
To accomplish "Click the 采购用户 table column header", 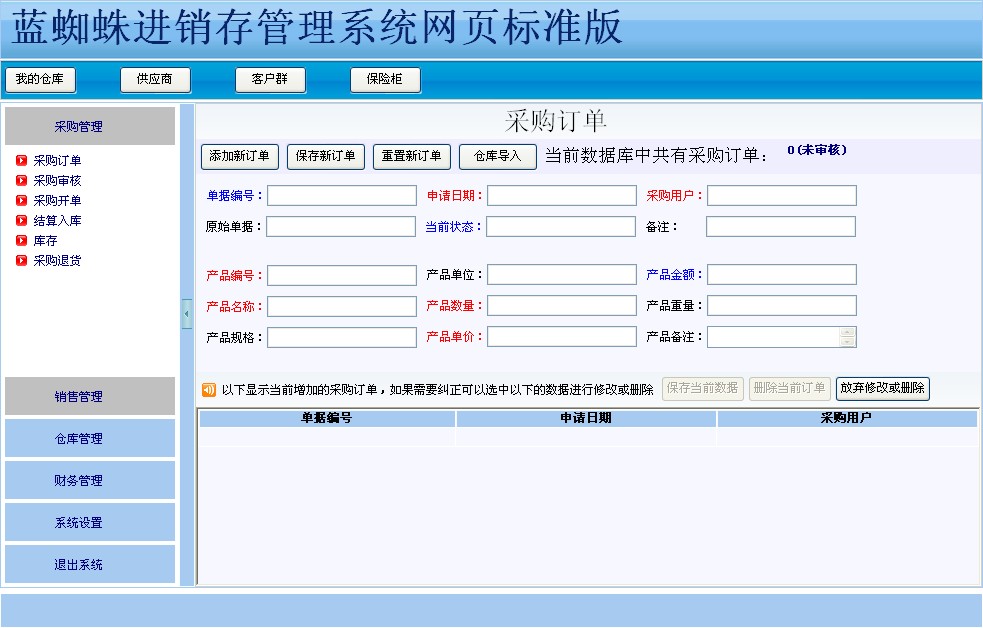I will click(x=847, y=418).
